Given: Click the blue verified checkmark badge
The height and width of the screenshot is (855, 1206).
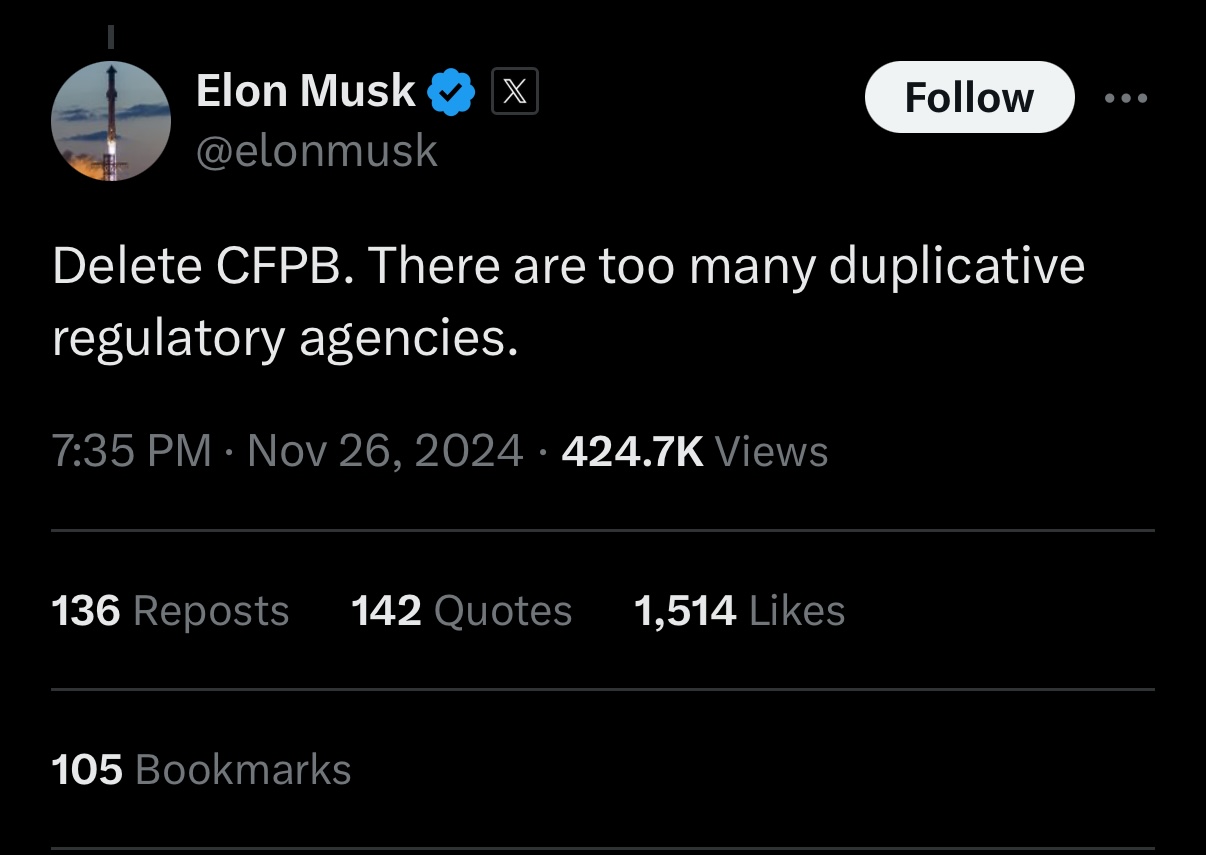Looking at the screenshot, I should click(x=451, y=94).
